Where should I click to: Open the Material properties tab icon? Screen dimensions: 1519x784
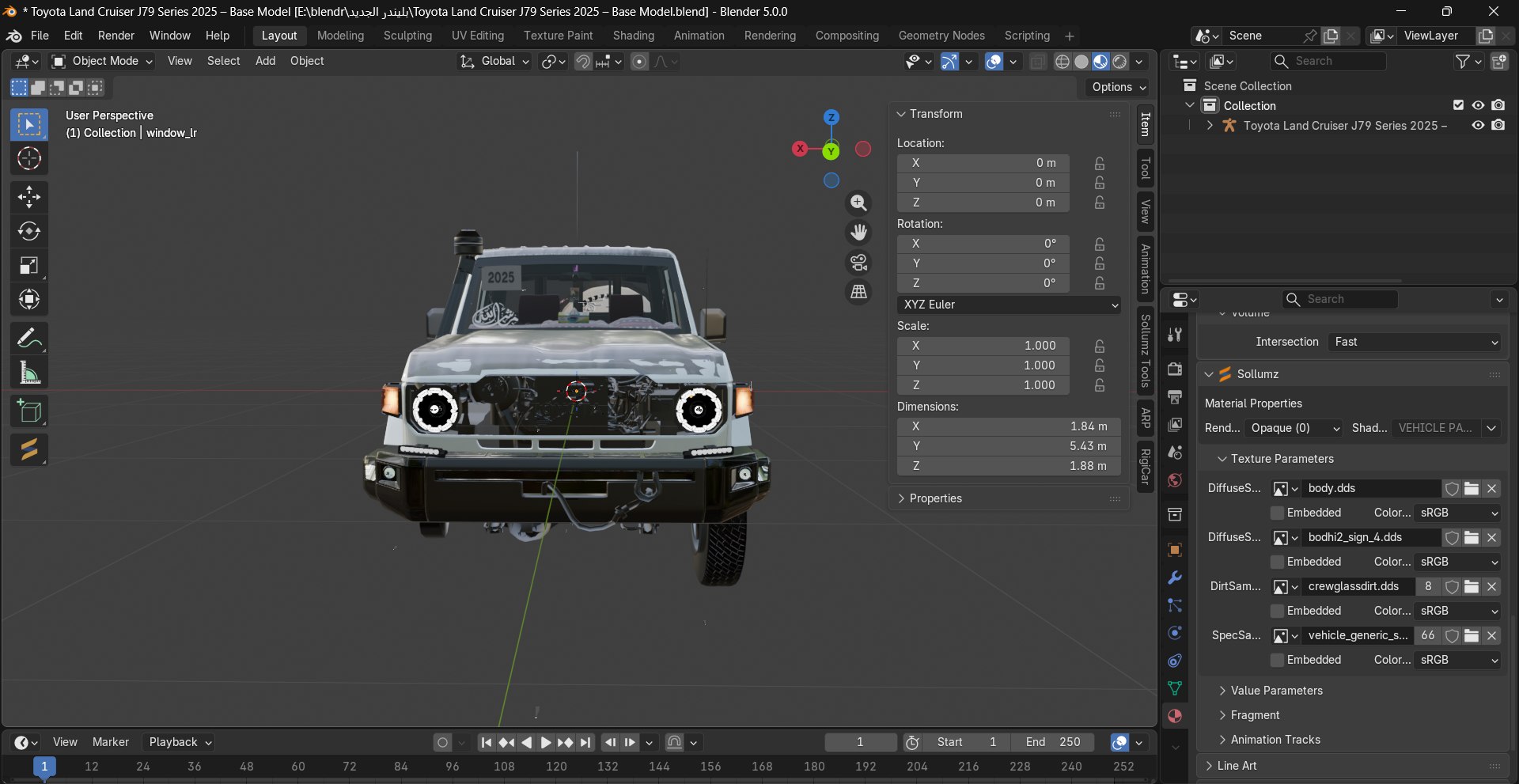pyautogui.click(x=1175, y=716)
